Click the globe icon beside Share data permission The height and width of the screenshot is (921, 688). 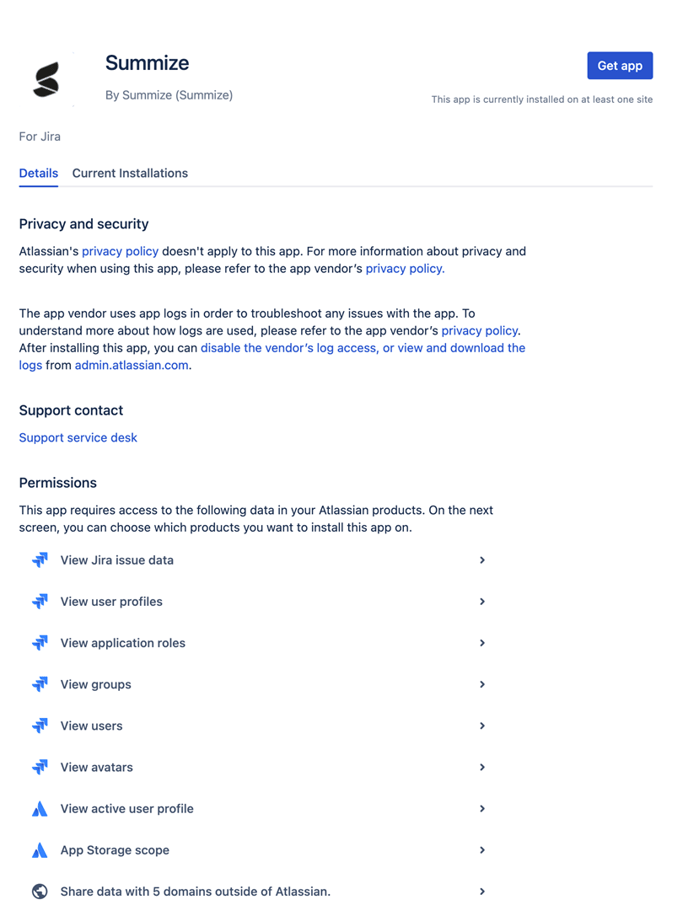click(x=40, y=891)
